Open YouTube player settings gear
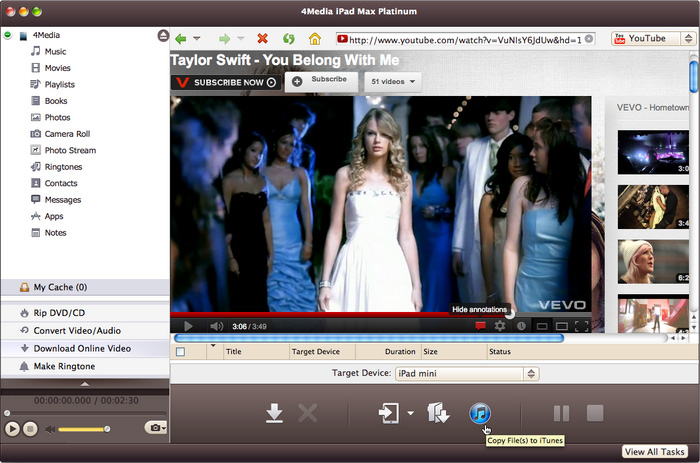Image resolution: width=700 pixels, height=463 pixels. tap(500, 325)
